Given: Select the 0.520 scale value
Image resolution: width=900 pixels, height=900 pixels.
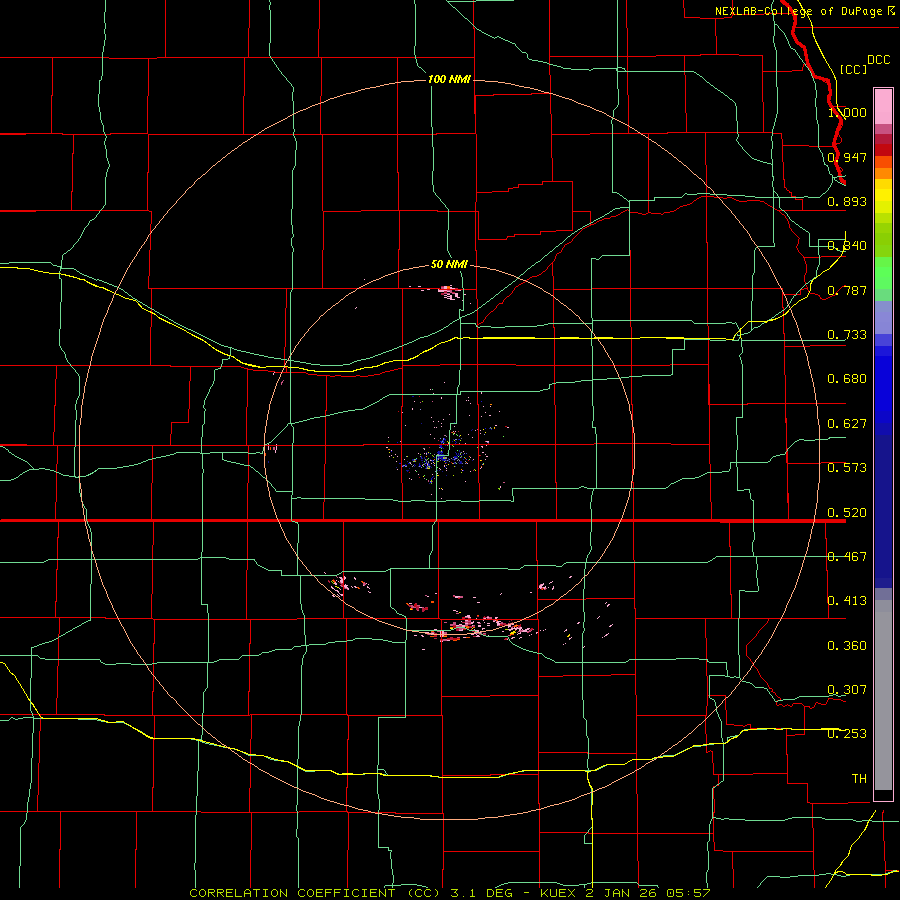Looking at the screenshot, I should coord(847,512).
